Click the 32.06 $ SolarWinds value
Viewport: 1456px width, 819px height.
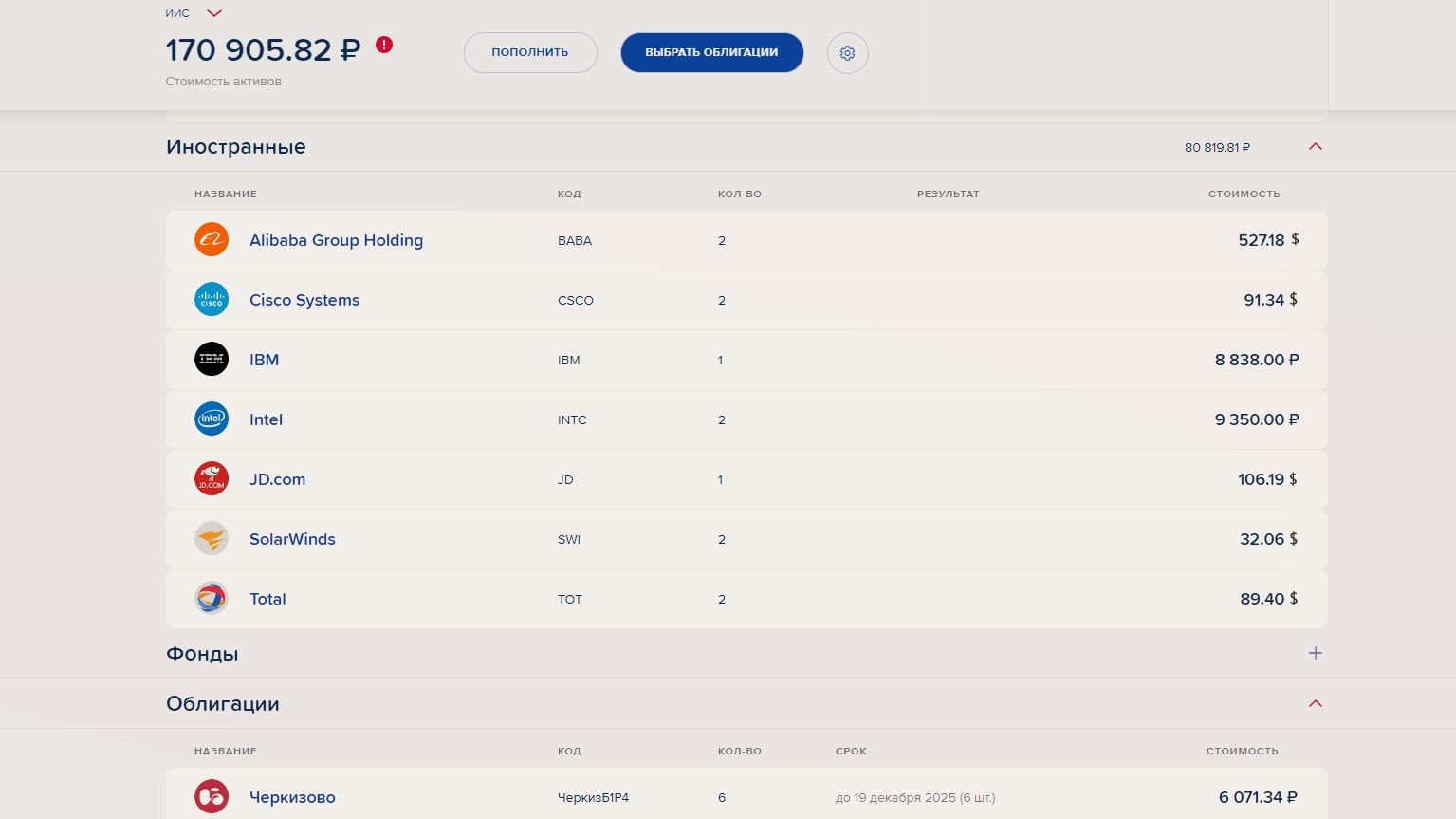[1269, 539]
